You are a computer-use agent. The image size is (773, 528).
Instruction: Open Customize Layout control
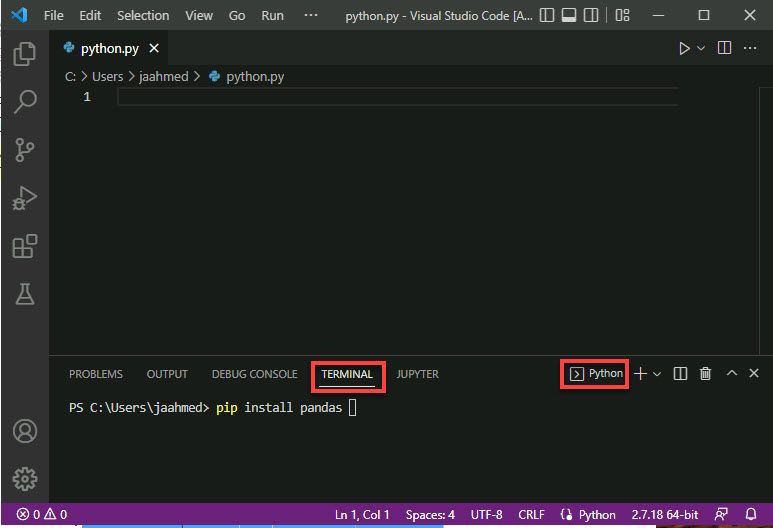pos(623,15)
